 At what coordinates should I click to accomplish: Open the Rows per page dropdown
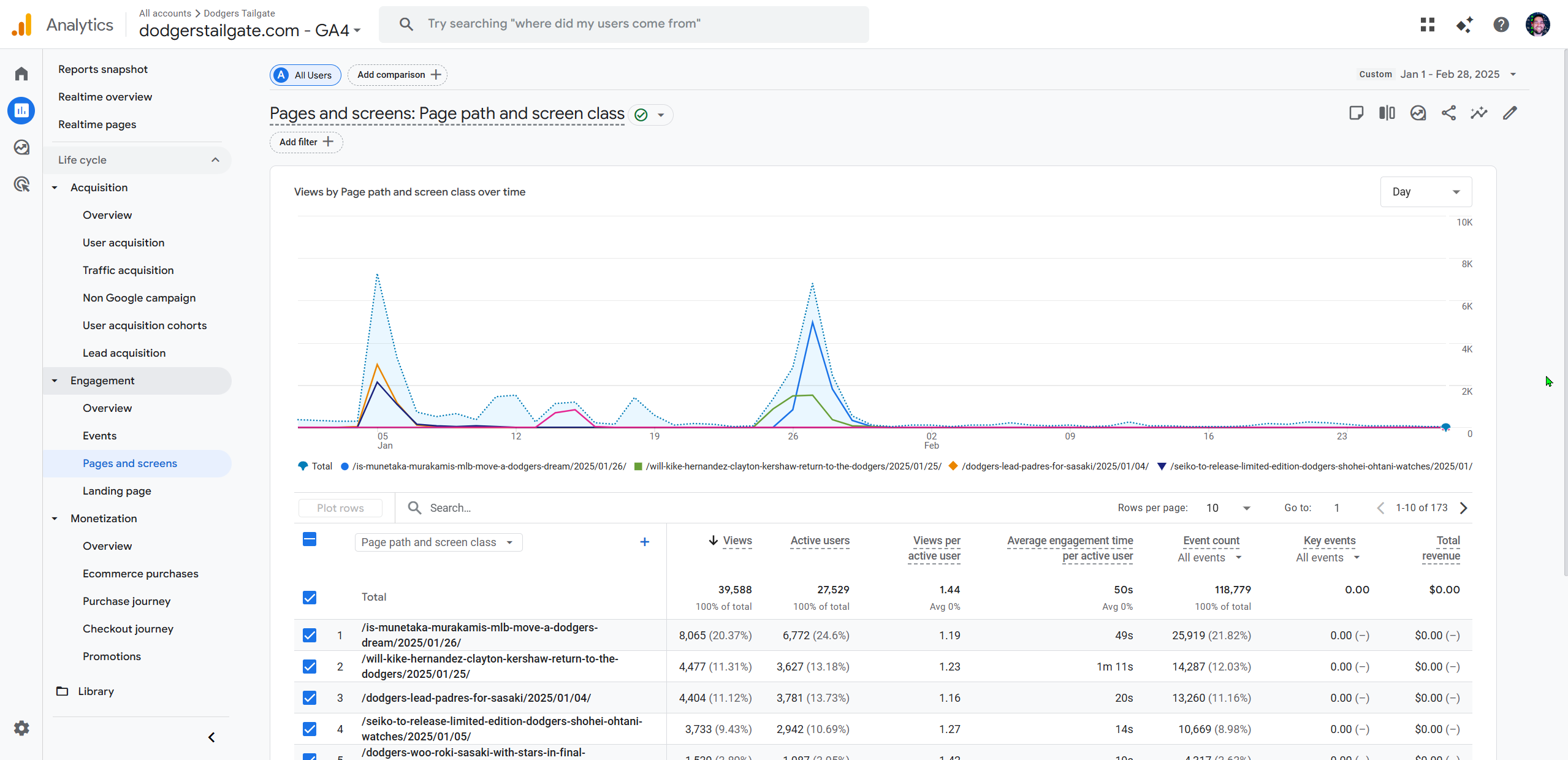[x=1228, y=508]
